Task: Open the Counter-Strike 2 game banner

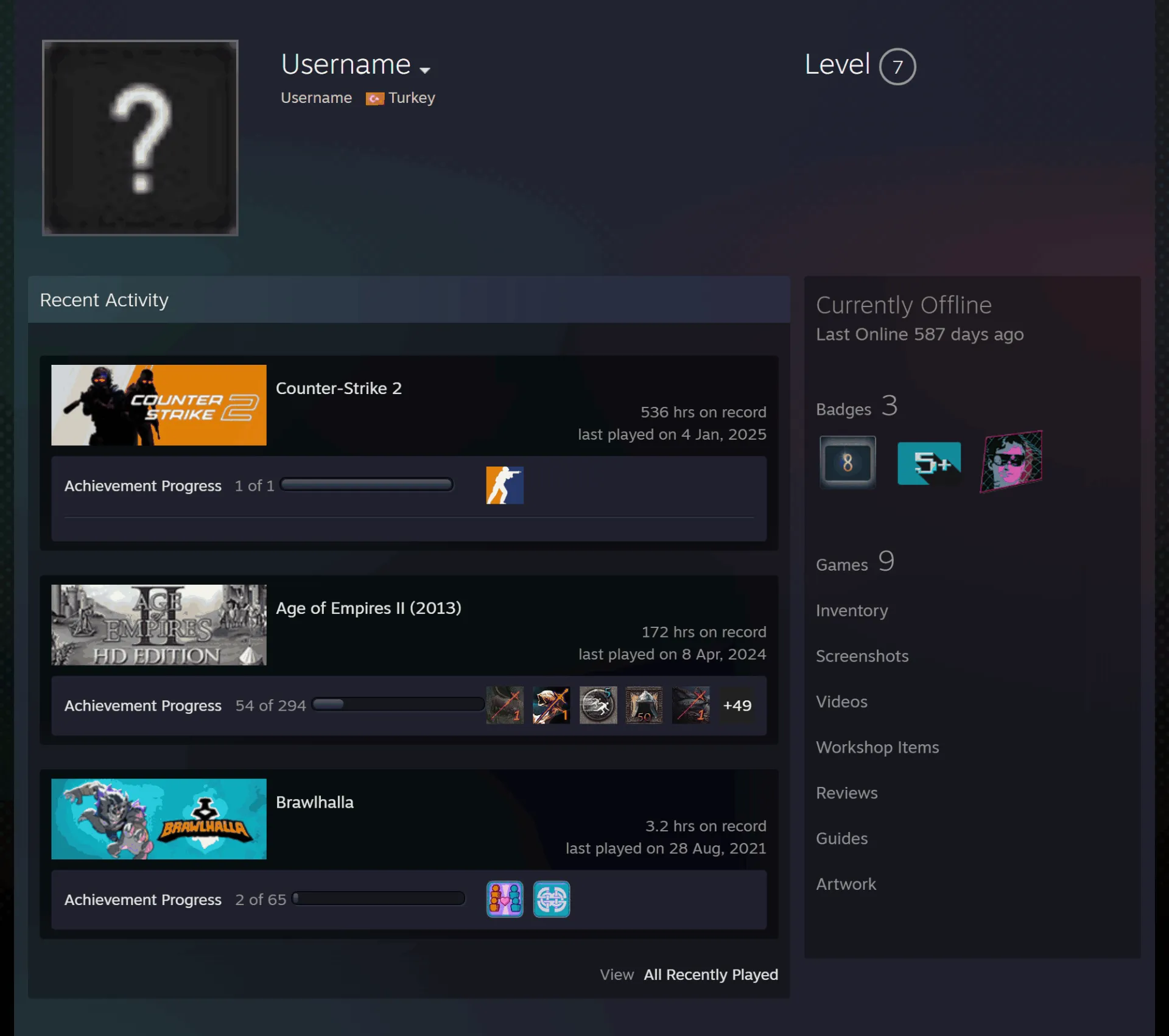Action: coord(159,405)
